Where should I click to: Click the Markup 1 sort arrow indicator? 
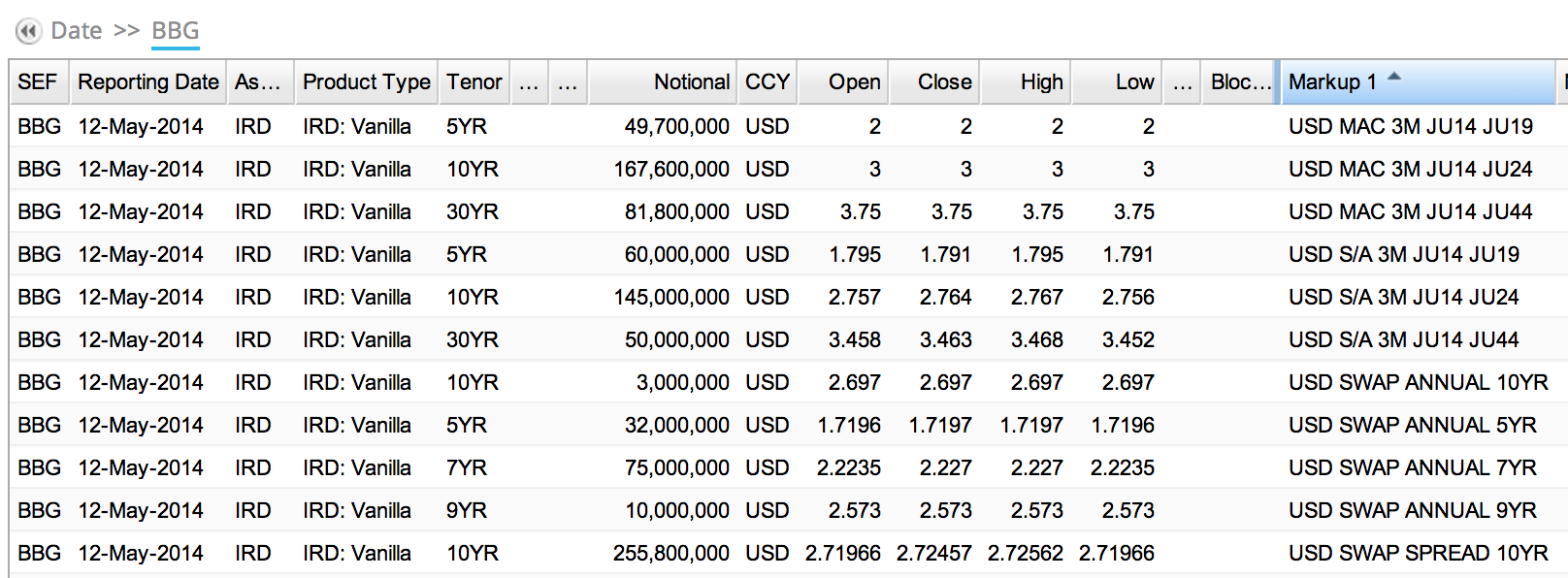click(1394, 76)
